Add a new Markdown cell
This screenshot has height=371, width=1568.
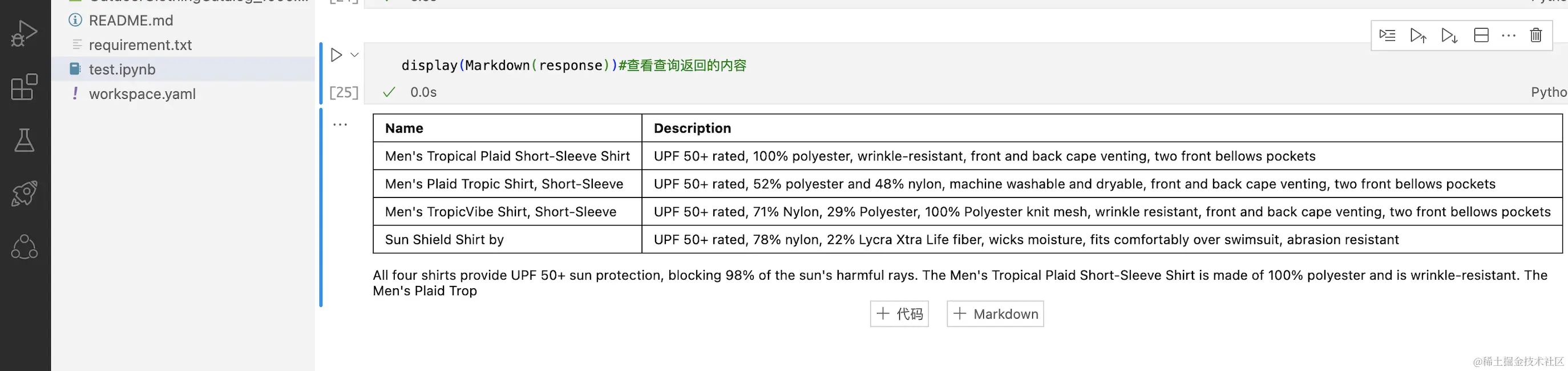click(995, 314)
